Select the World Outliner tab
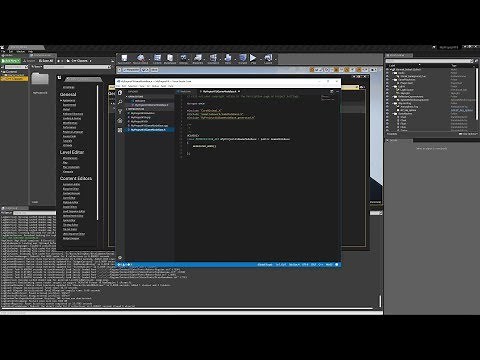The image size is (480, 360). [x=399, y=55]
